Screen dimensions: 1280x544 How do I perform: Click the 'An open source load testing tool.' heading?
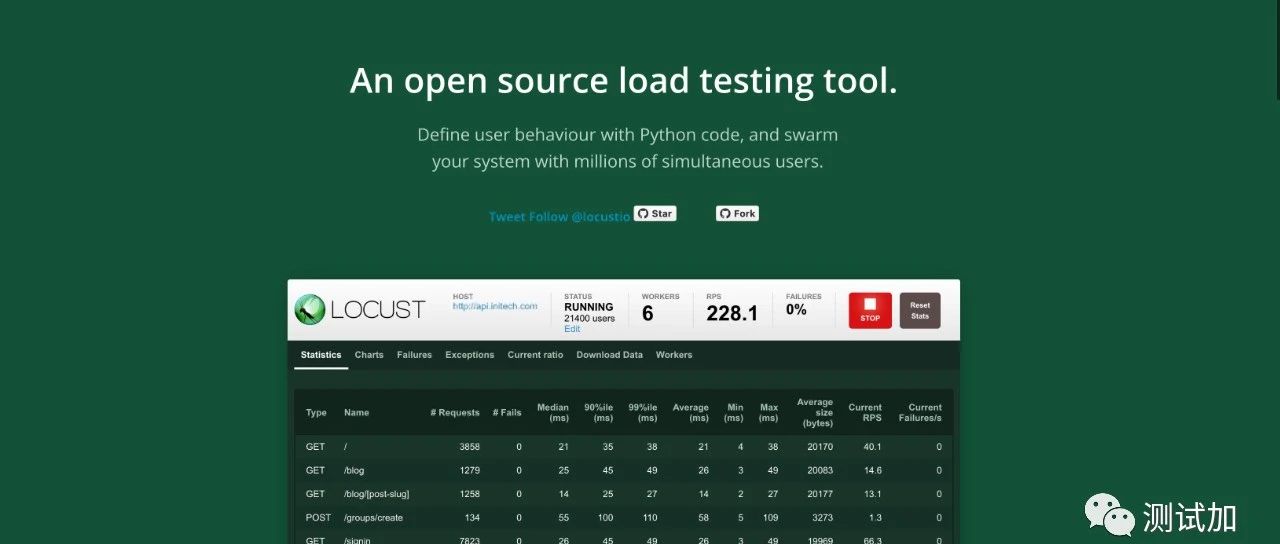click(623, 81)
